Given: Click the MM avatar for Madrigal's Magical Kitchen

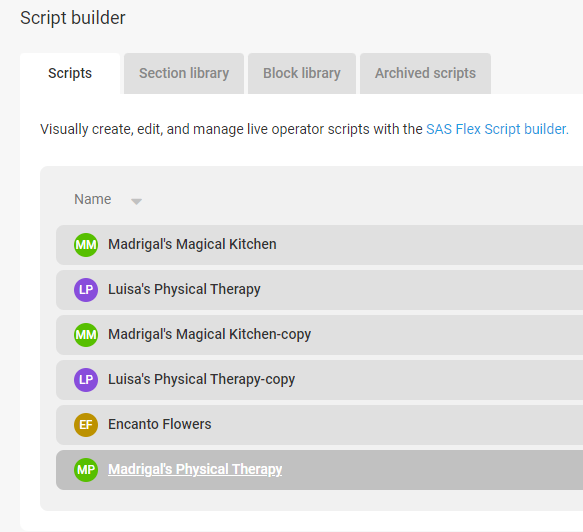Looking at the screenshot, I should [x=86, y=245].
